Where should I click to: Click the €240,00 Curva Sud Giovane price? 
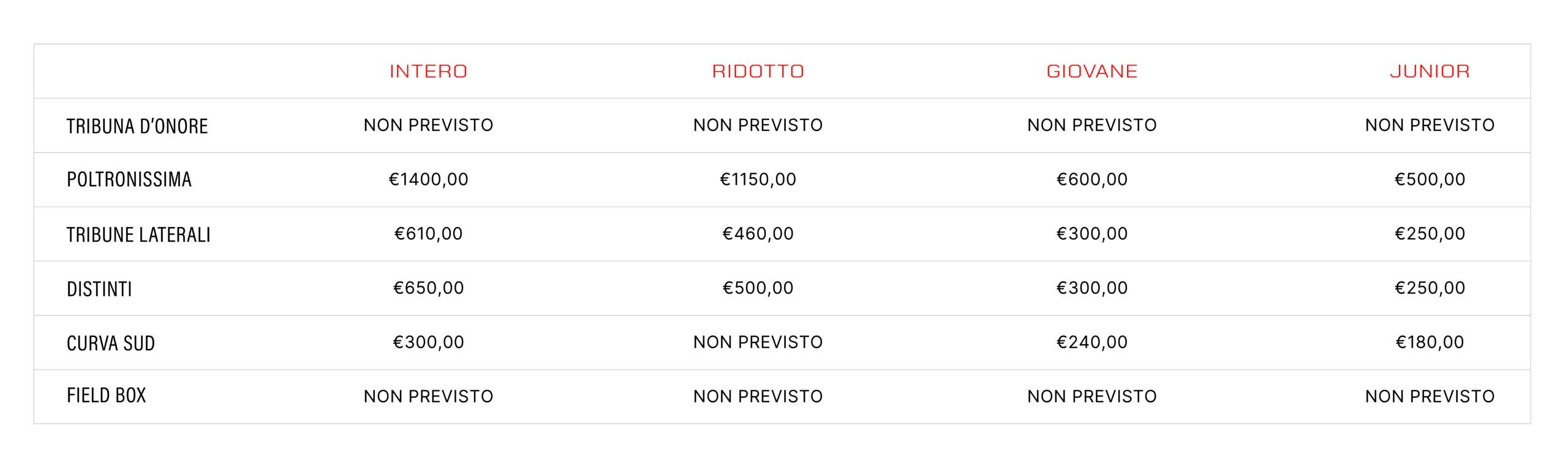click(1092, 342)
